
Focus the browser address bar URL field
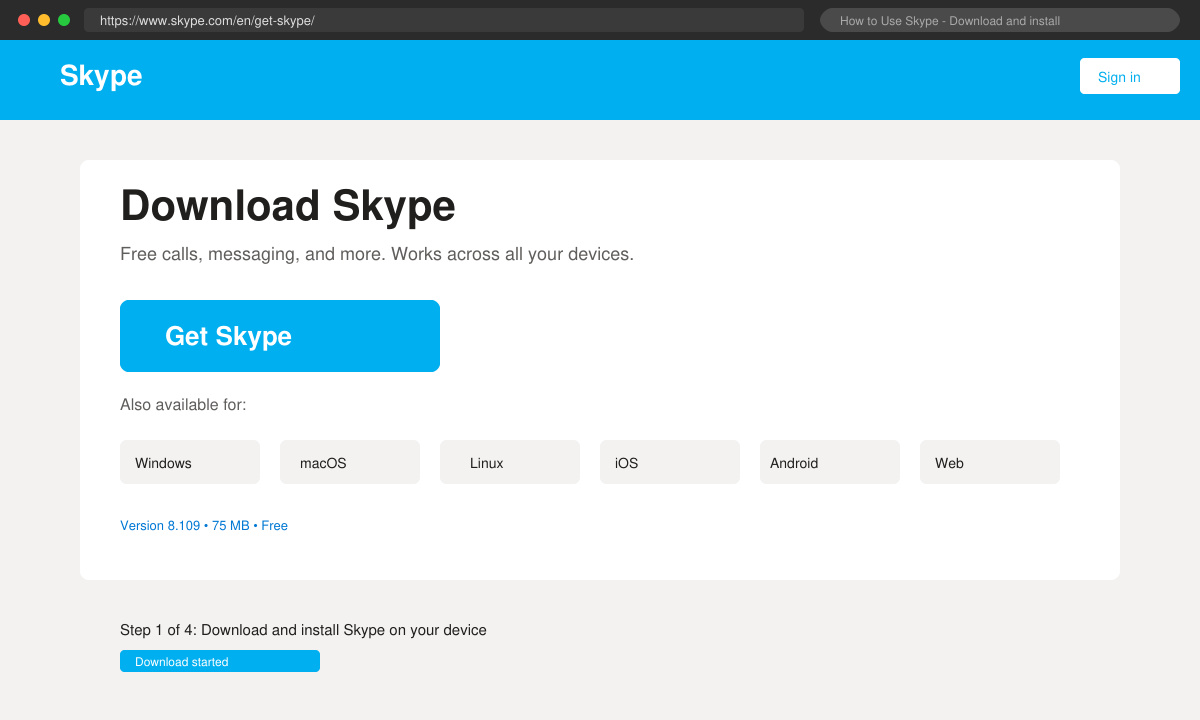[x=444, y=20]
